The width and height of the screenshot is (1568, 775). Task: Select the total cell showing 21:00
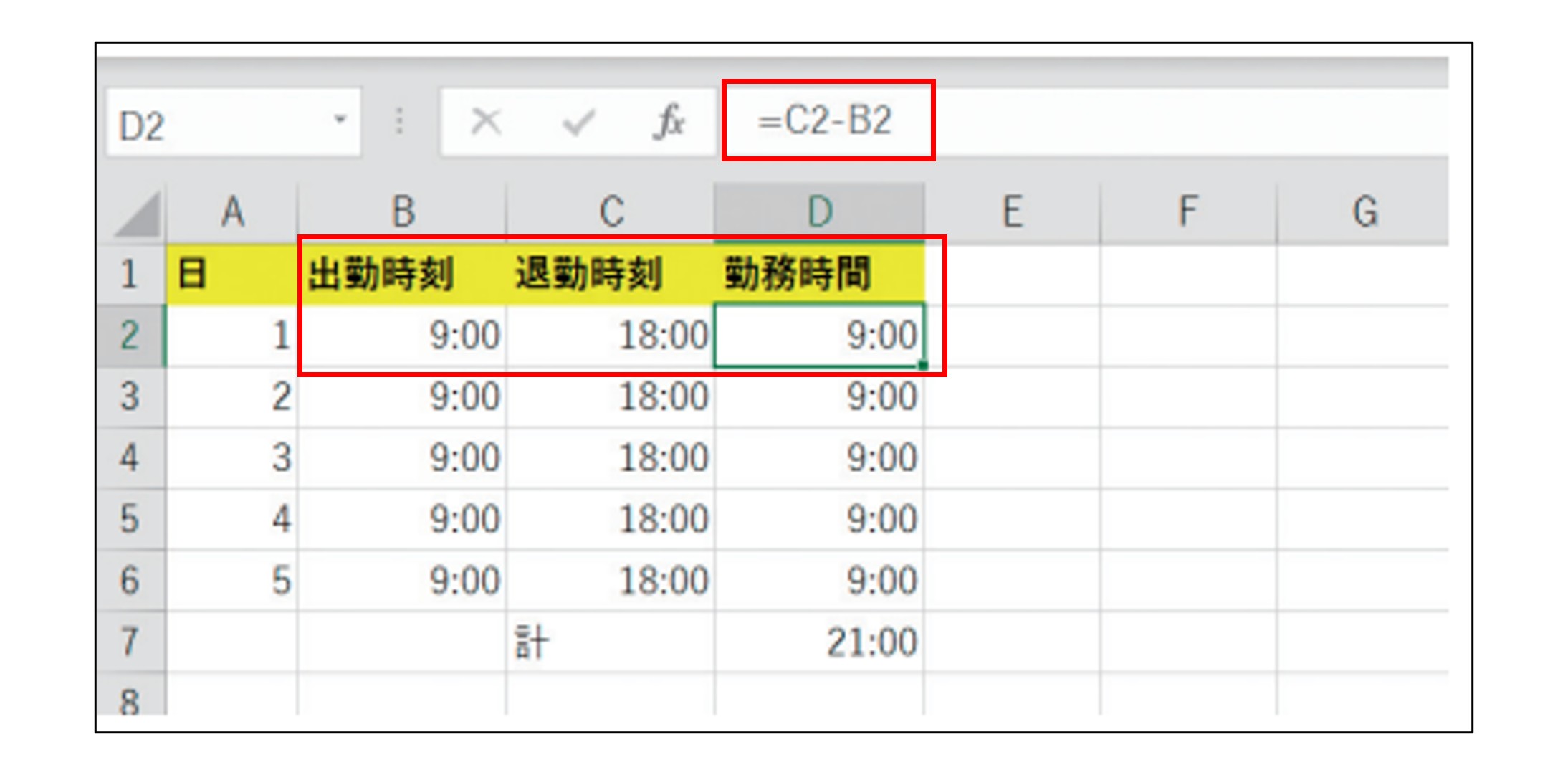(819, 642)
